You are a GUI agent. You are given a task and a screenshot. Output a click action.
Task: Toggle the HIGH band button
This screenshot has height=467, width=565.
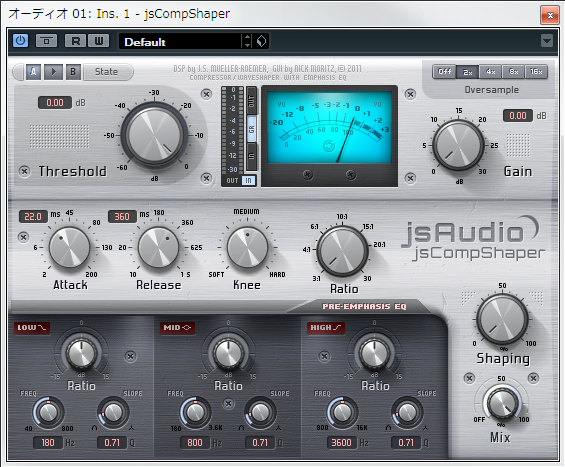point(325,328)
